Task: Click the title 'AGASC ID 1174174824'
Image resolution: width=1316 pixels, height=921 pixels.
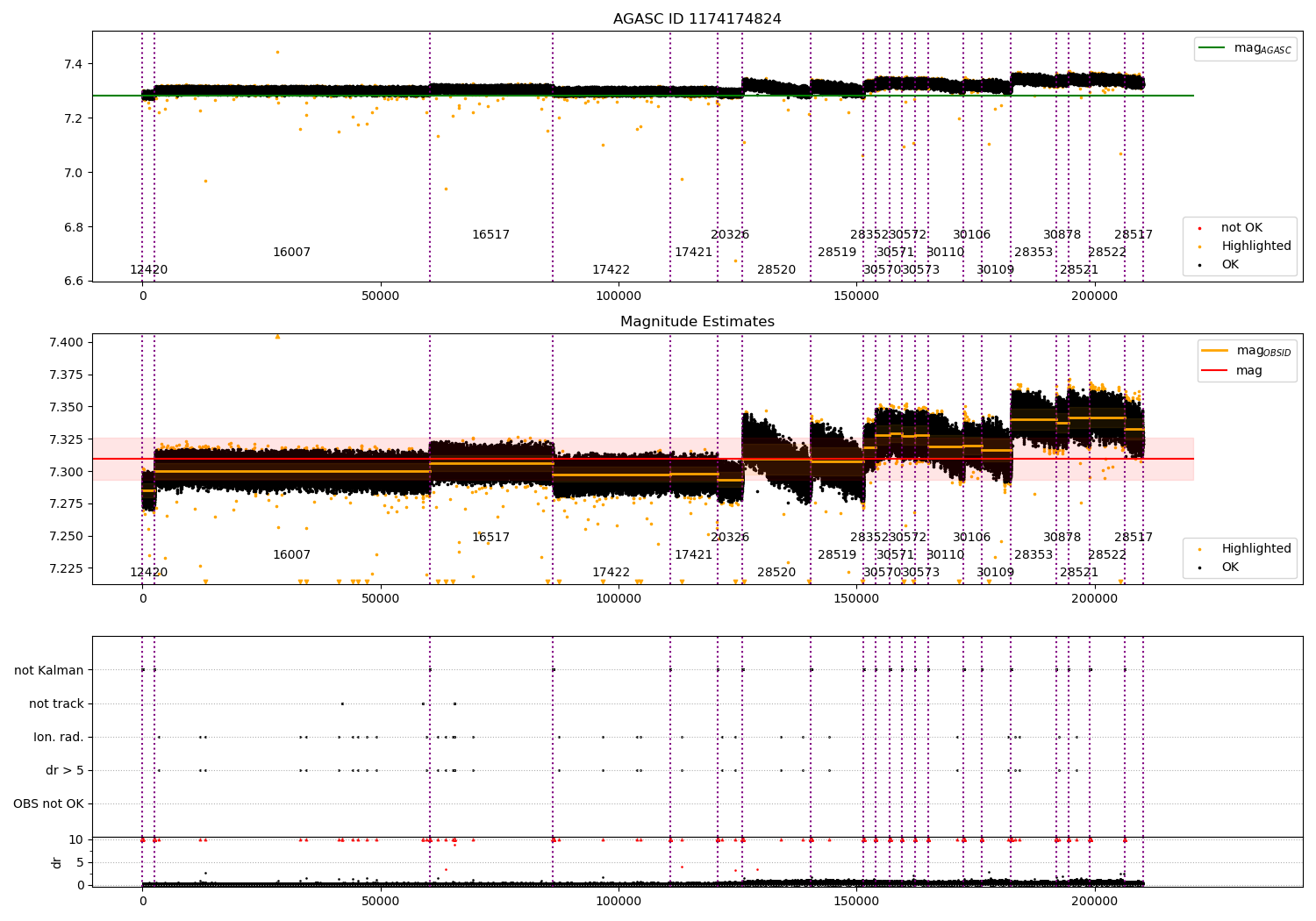Action: pos(697,19)
